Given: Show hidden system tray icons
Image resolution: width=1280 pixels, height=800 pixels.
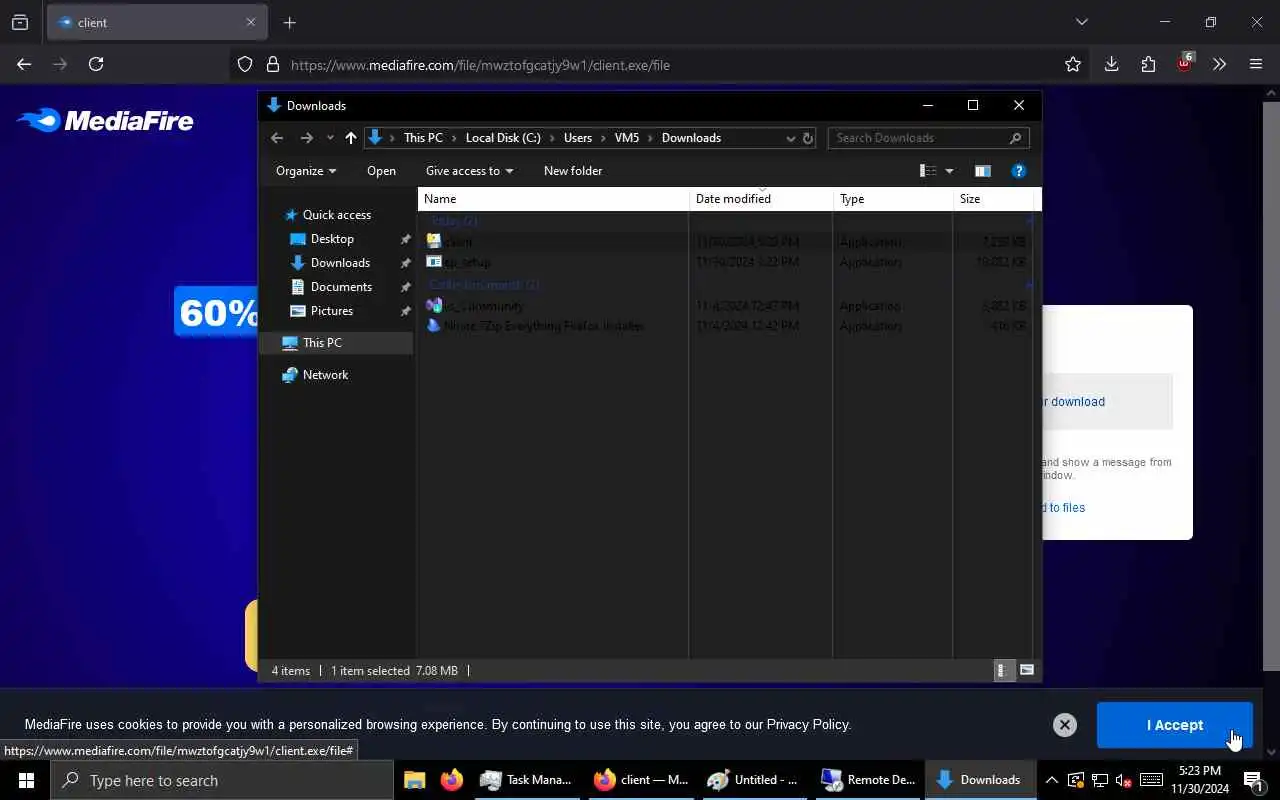Looking at the screenshot, I should click(x=1051, y=780).
